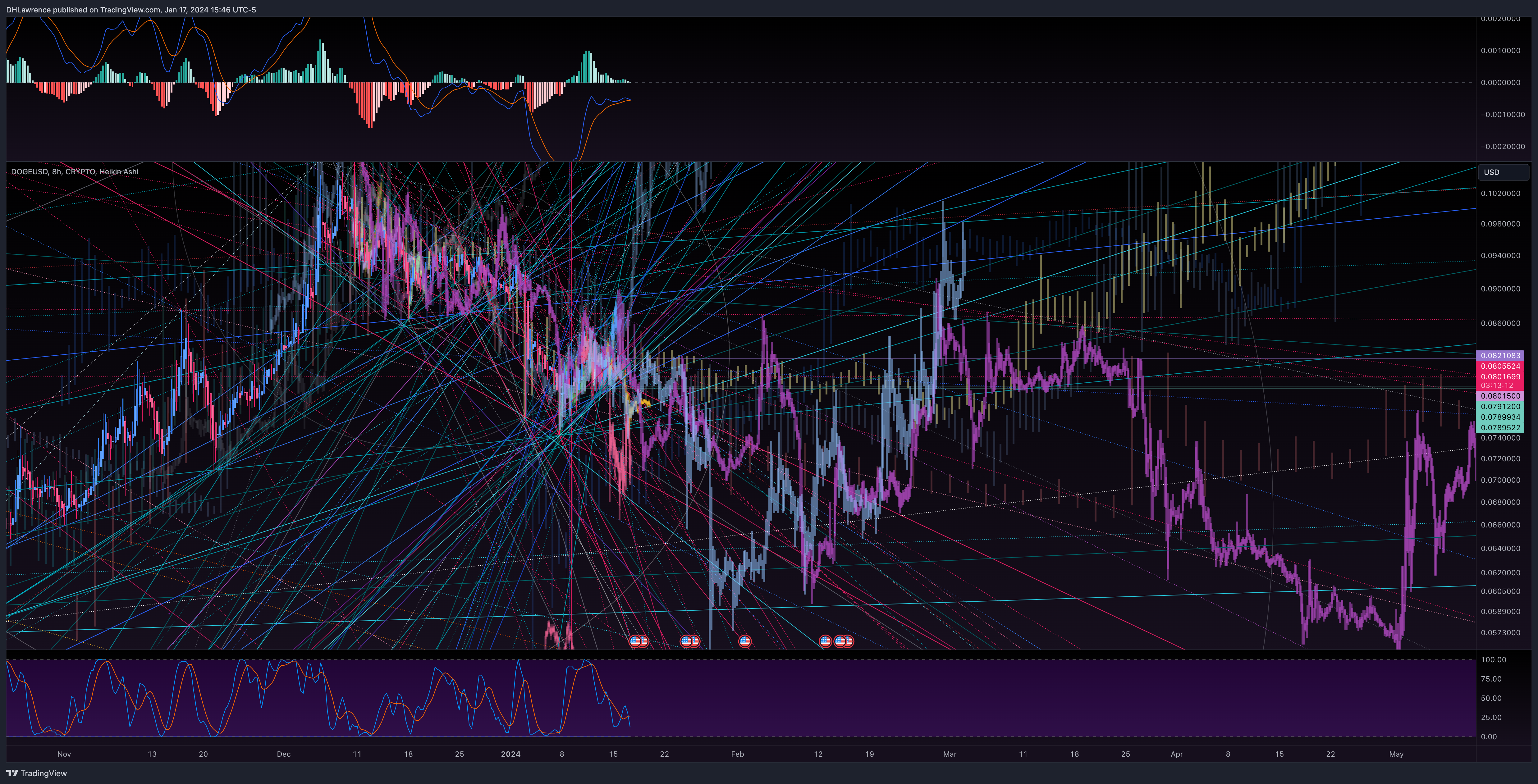The height and width of the screenshot is (784, 1538).
Task: Select the red 0.0801699 current price label
Action: click(1500, 377)
